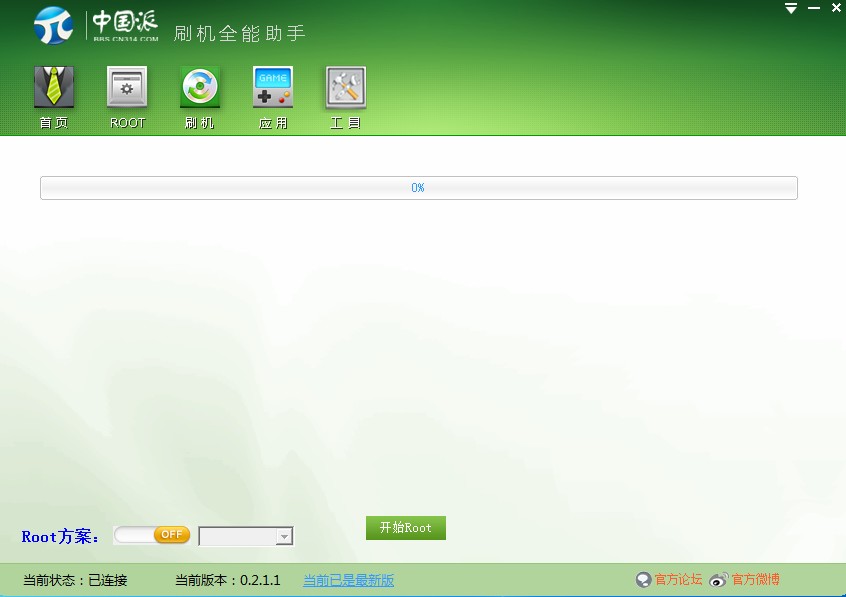The width and height of the screenshot is (846, 597).
Task: Click the 官方论坛 chat bubble icon
Action: 644,580
